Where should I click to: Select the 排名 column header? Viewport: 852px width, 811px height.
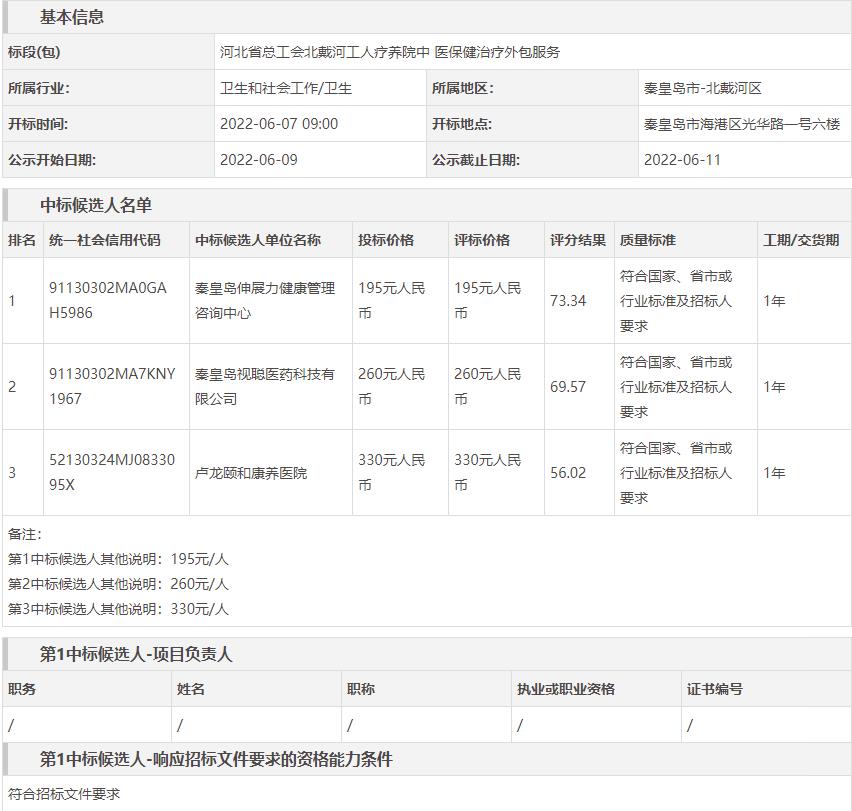click(22, 240)
